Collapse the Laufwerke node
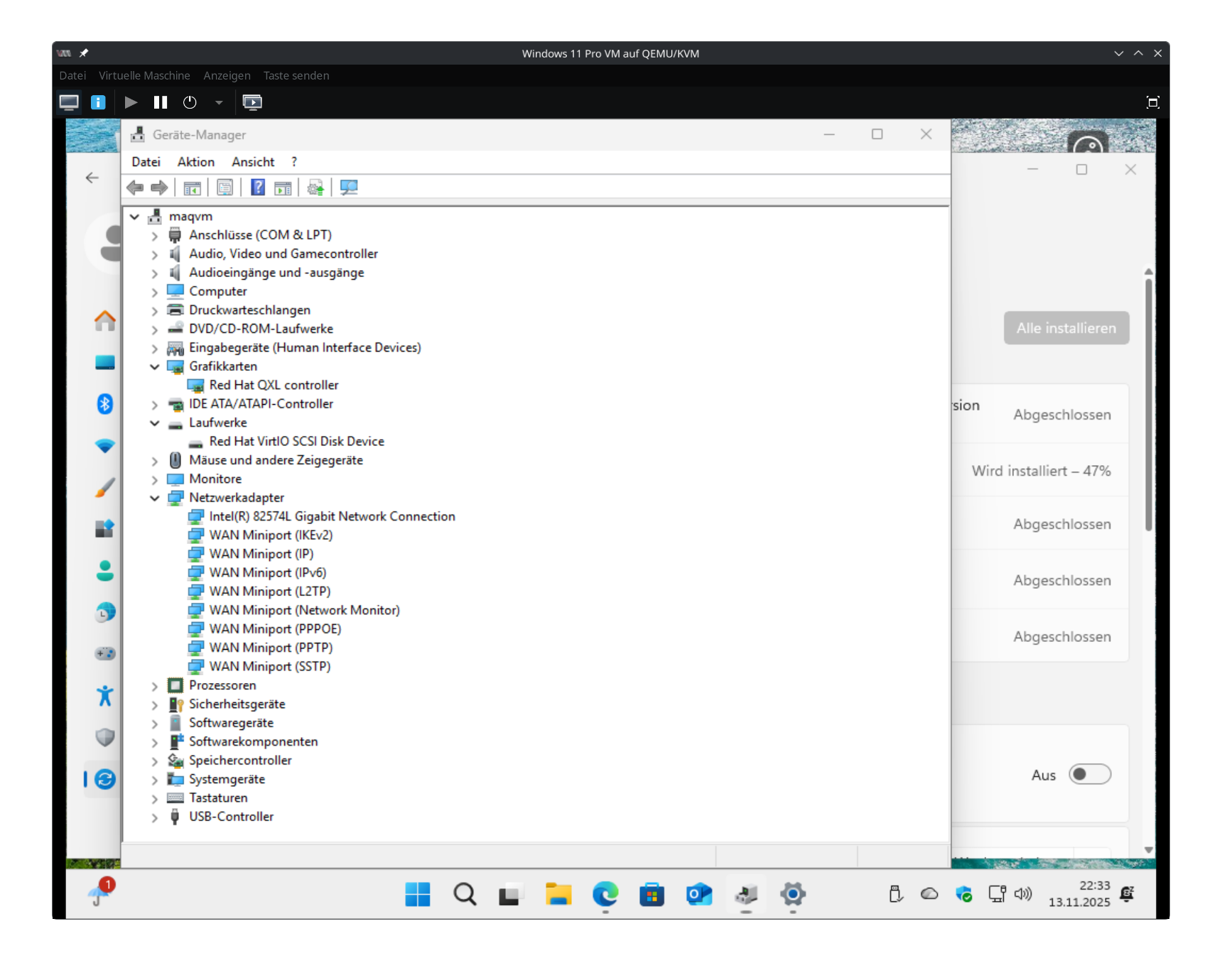Screen dimensions: 1222x980 [154, 423]
